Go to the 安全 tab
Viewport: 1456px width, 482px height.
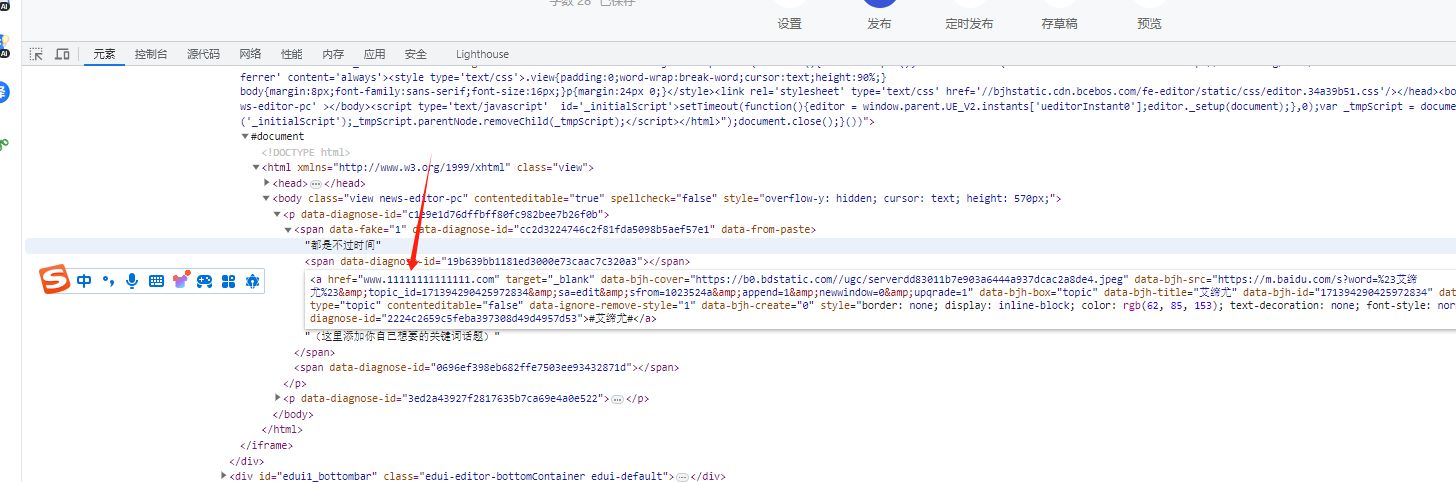pyautogui.click(x=416, y=54)
